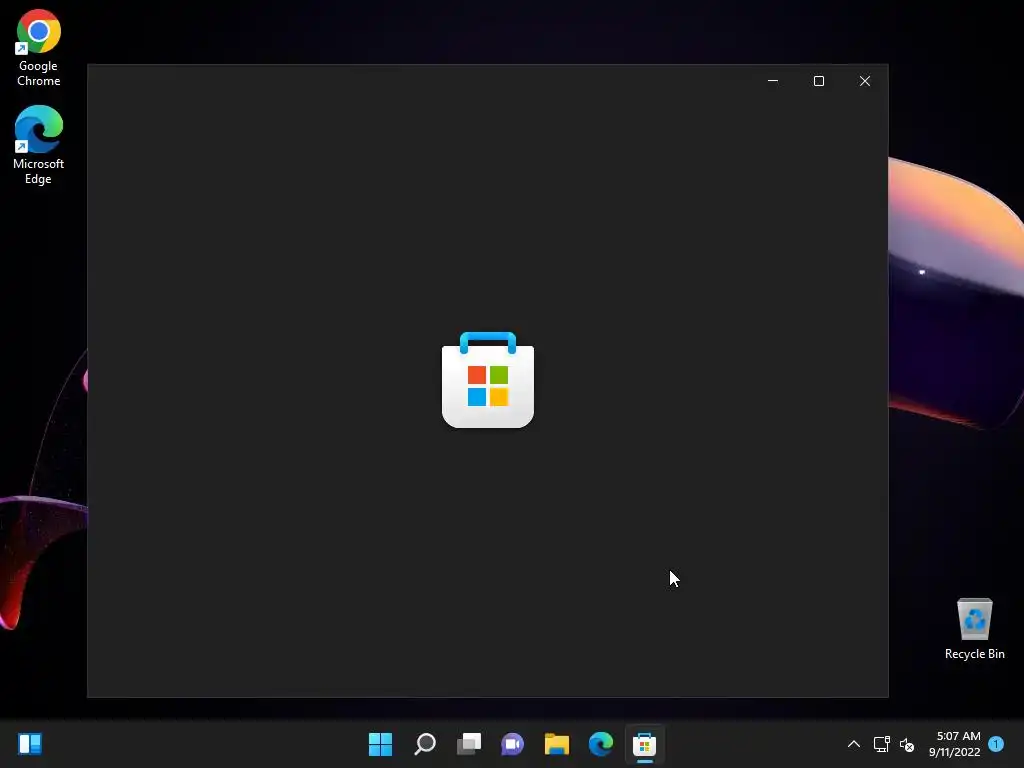Select Microsoft Store taskbar icon
1024x768 pixels.
[x=645, y=744]
